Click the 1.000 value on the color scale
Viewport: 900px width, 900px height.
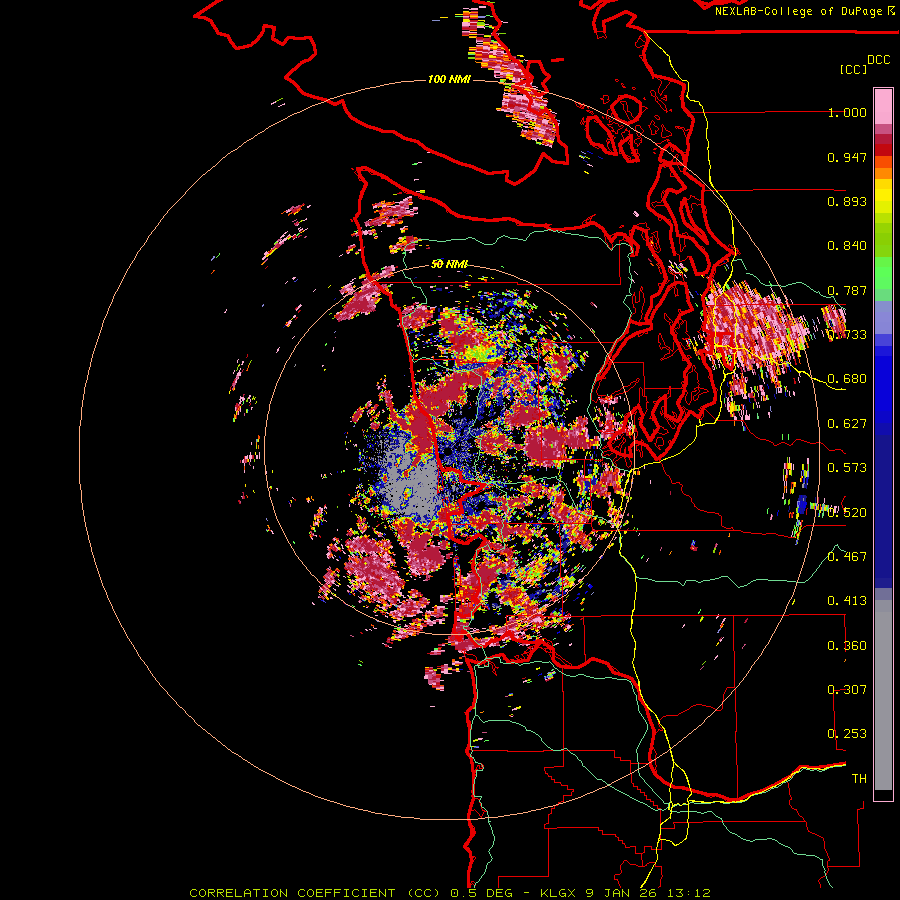(847, 112)
